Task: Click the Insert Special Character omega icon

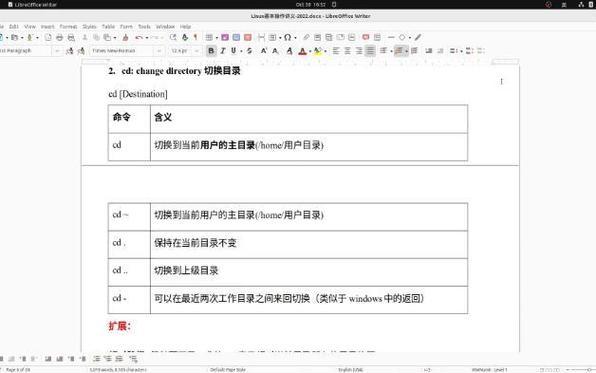Action: coord(287,37)
